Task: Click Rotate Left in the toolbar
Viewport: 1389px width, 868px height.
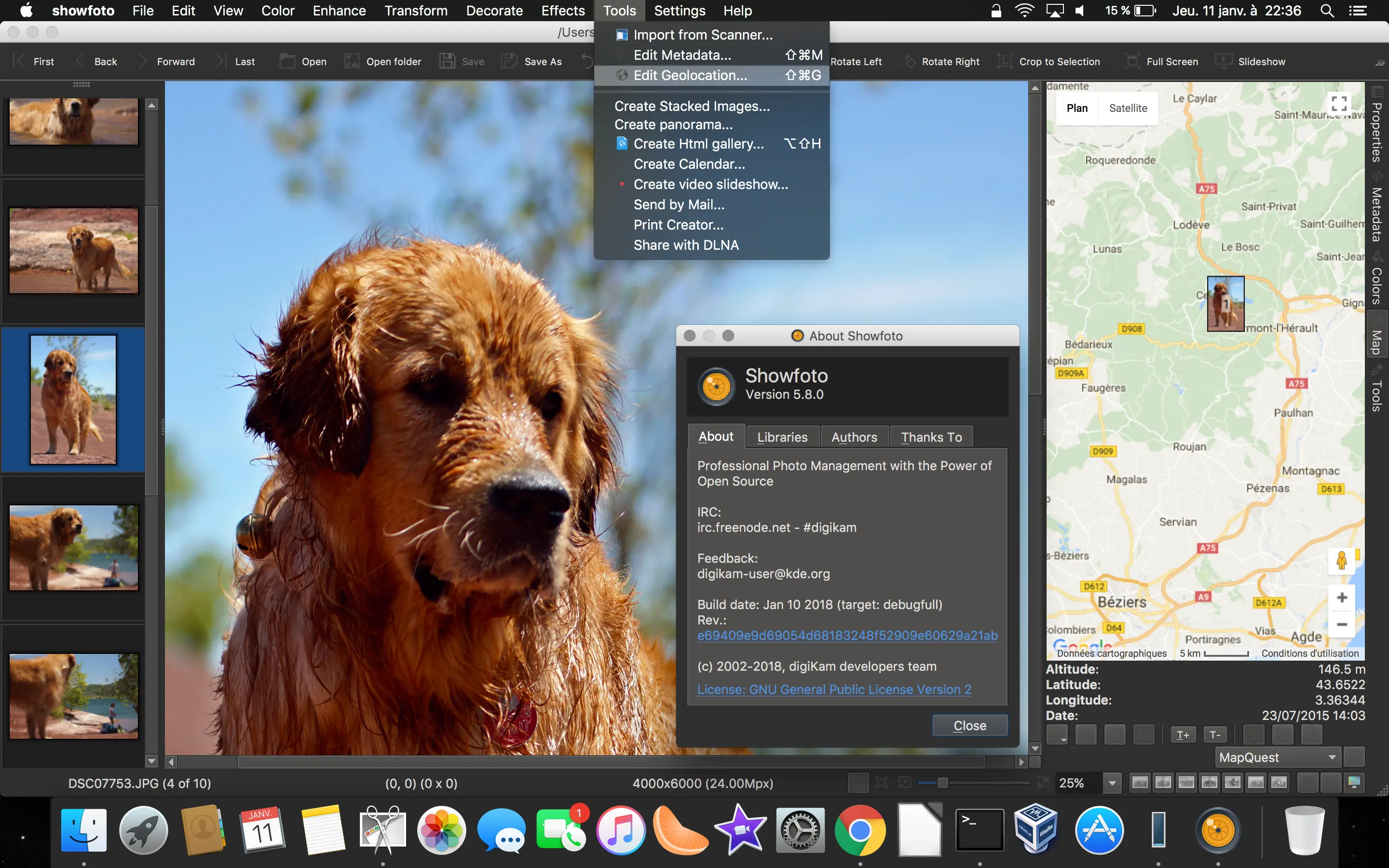Action: pos(856,61)
